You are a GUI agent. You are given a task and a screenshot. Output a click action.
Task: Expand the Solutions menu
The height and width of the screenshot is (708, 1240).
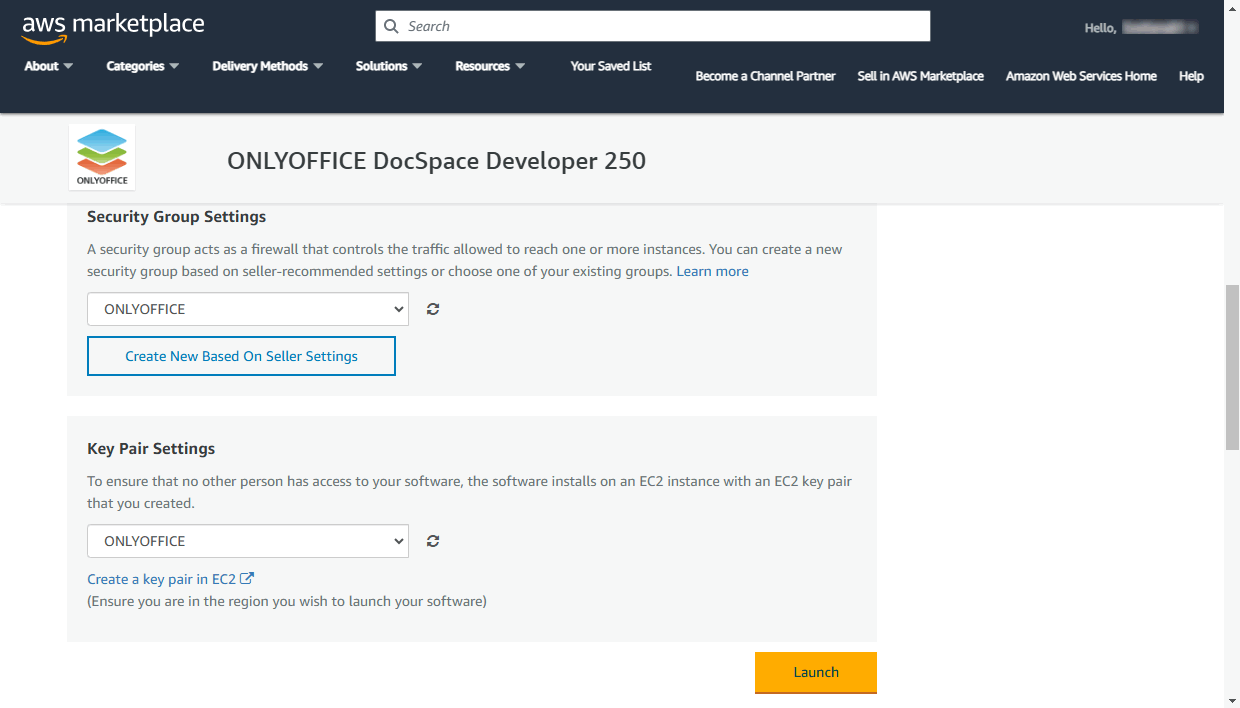(388, 65)
